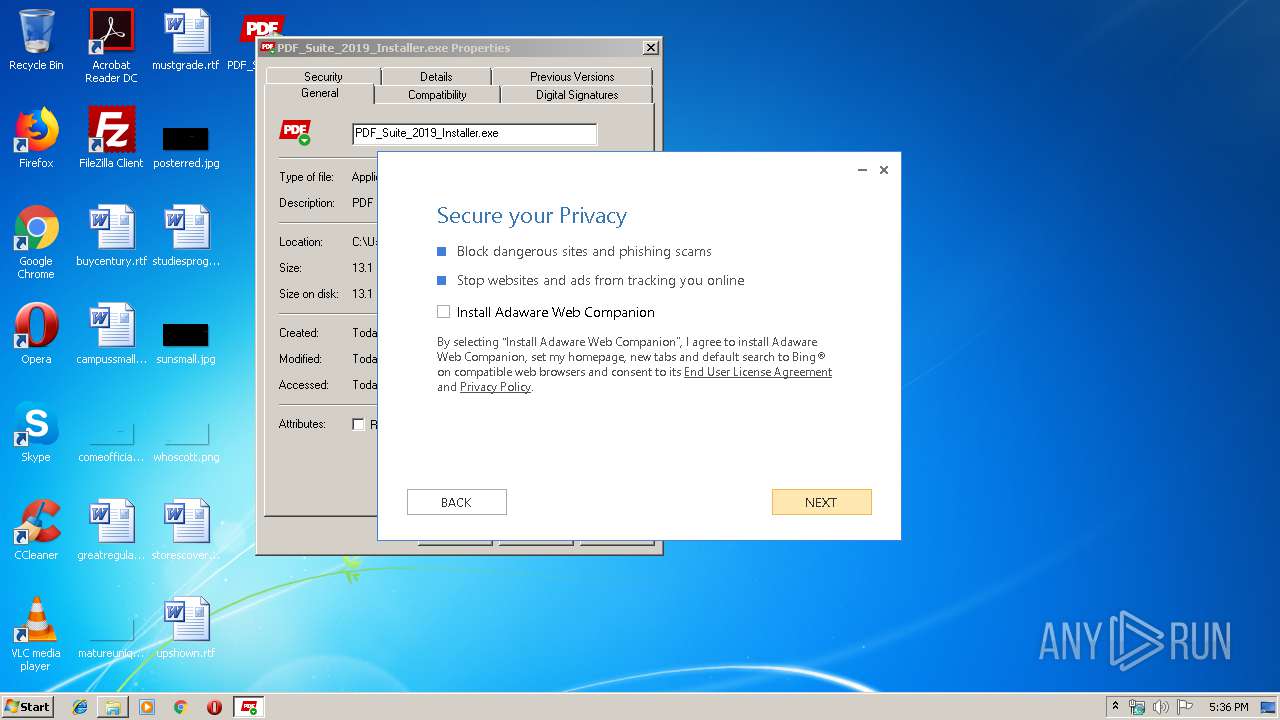The image size is (1280, 720).
Task: Select the studiesprog... document icon
Action: [x=186, y=236]
